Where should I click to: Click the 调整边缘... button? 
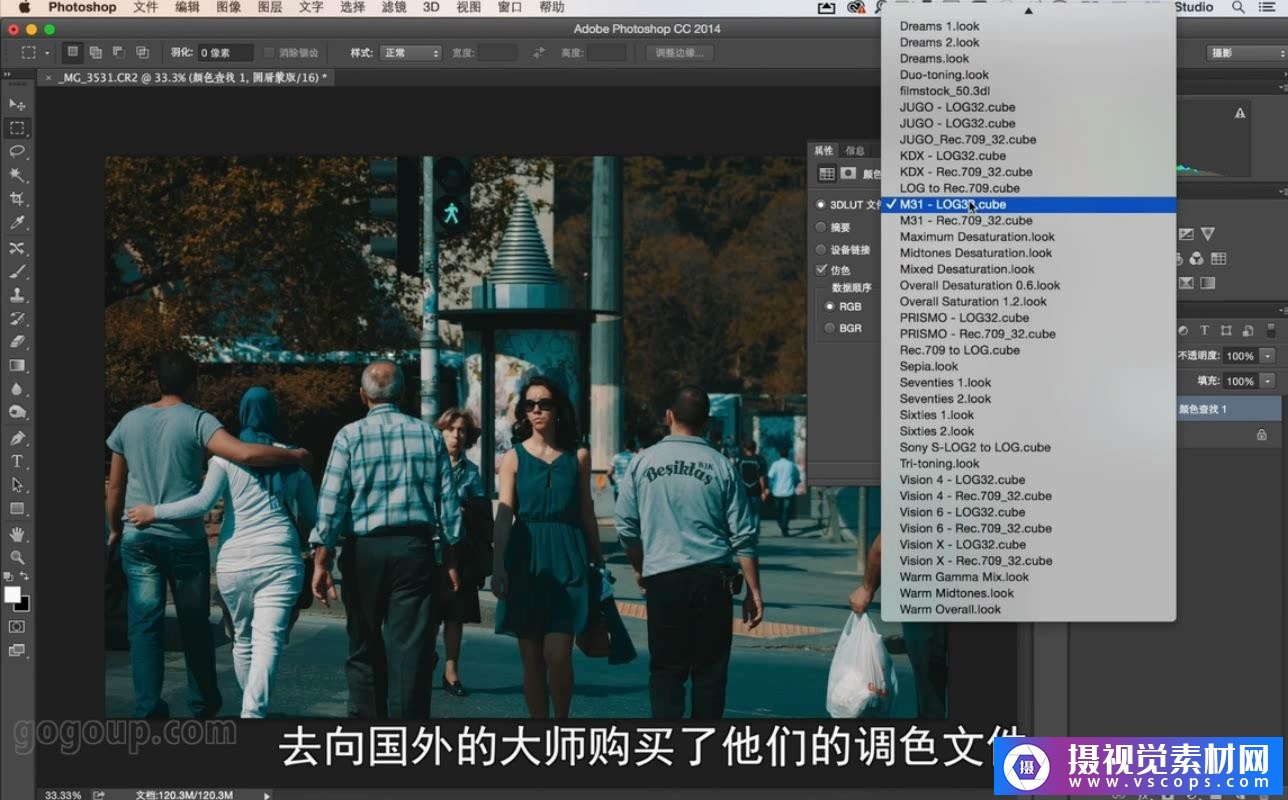point(679,53)
